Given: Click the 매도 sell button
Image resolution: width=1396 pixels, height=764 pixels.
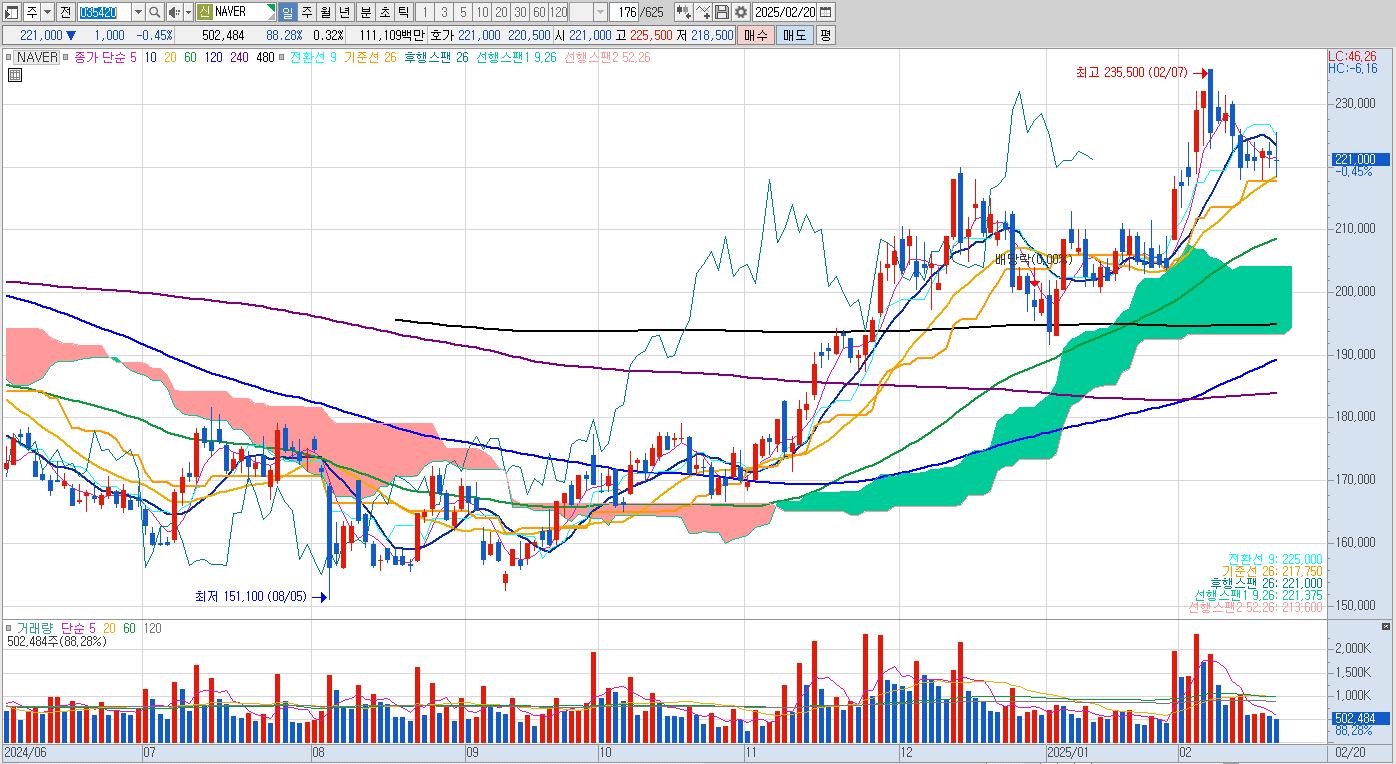Looking at the screenshot, I should click(794, 34).
